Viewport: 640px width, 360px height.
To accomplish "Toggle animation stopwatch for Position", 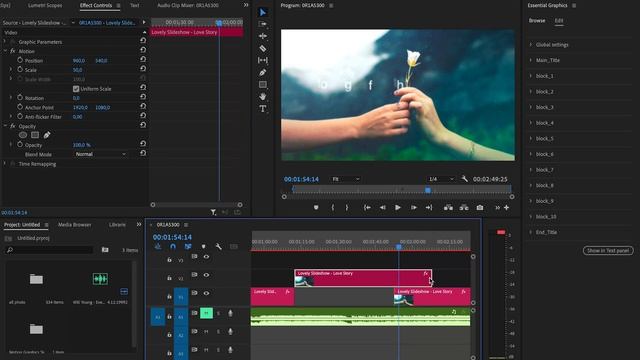I will point(20,60).
